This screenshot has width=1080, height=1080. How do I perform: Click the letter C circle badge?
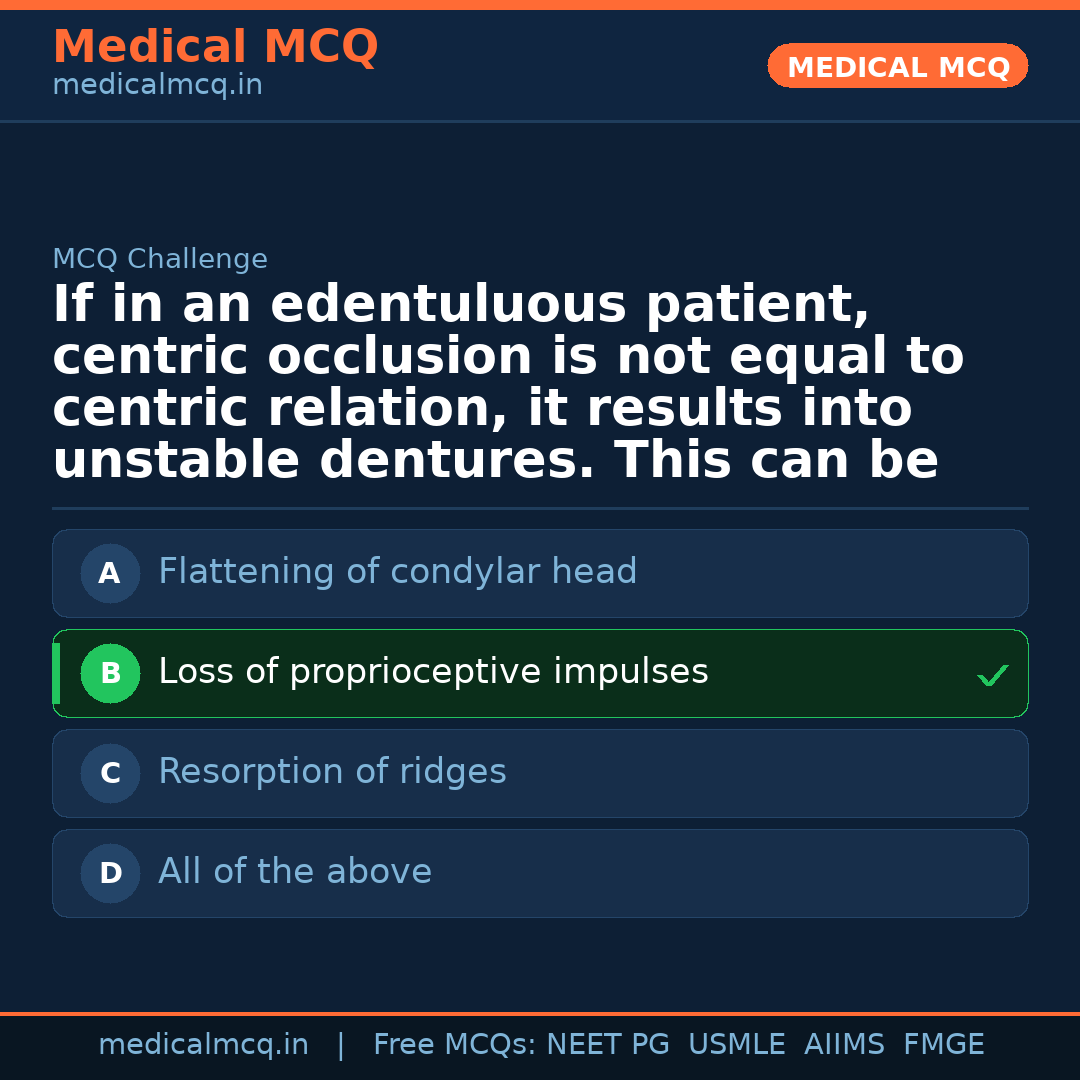coord(110,774)
